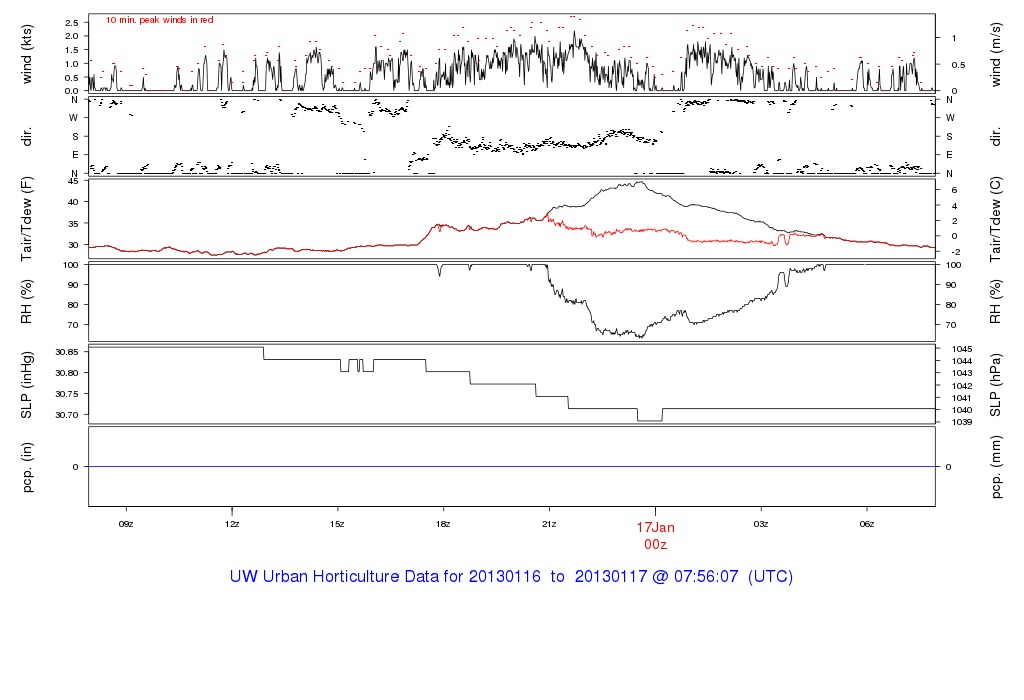
Task: Click the blue 'UW Urban Horticulture Data' title
Action: pyautogui.click(x=511, y=577)
